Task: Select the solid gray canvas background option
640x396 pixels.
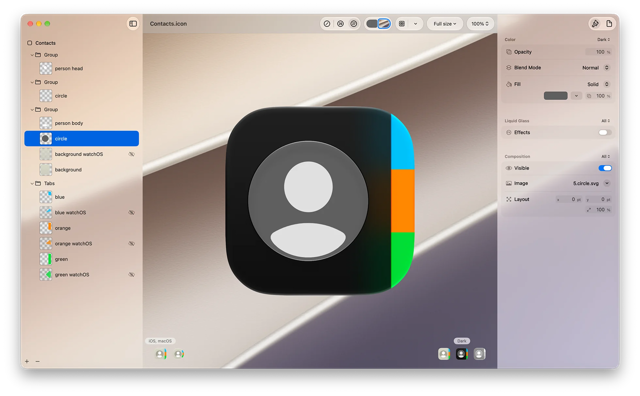Action: [372, 24]
